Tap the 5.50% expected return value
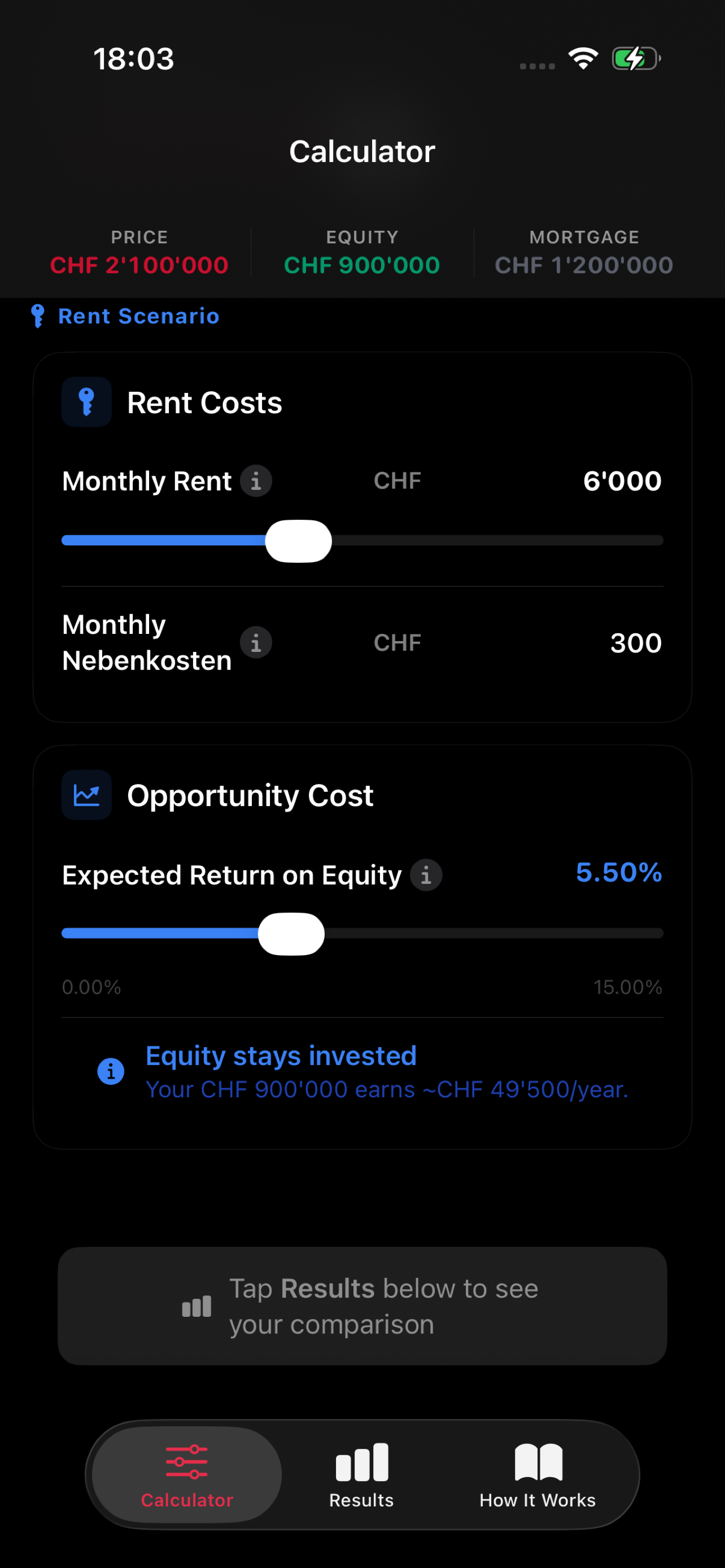 pos(618,872)
